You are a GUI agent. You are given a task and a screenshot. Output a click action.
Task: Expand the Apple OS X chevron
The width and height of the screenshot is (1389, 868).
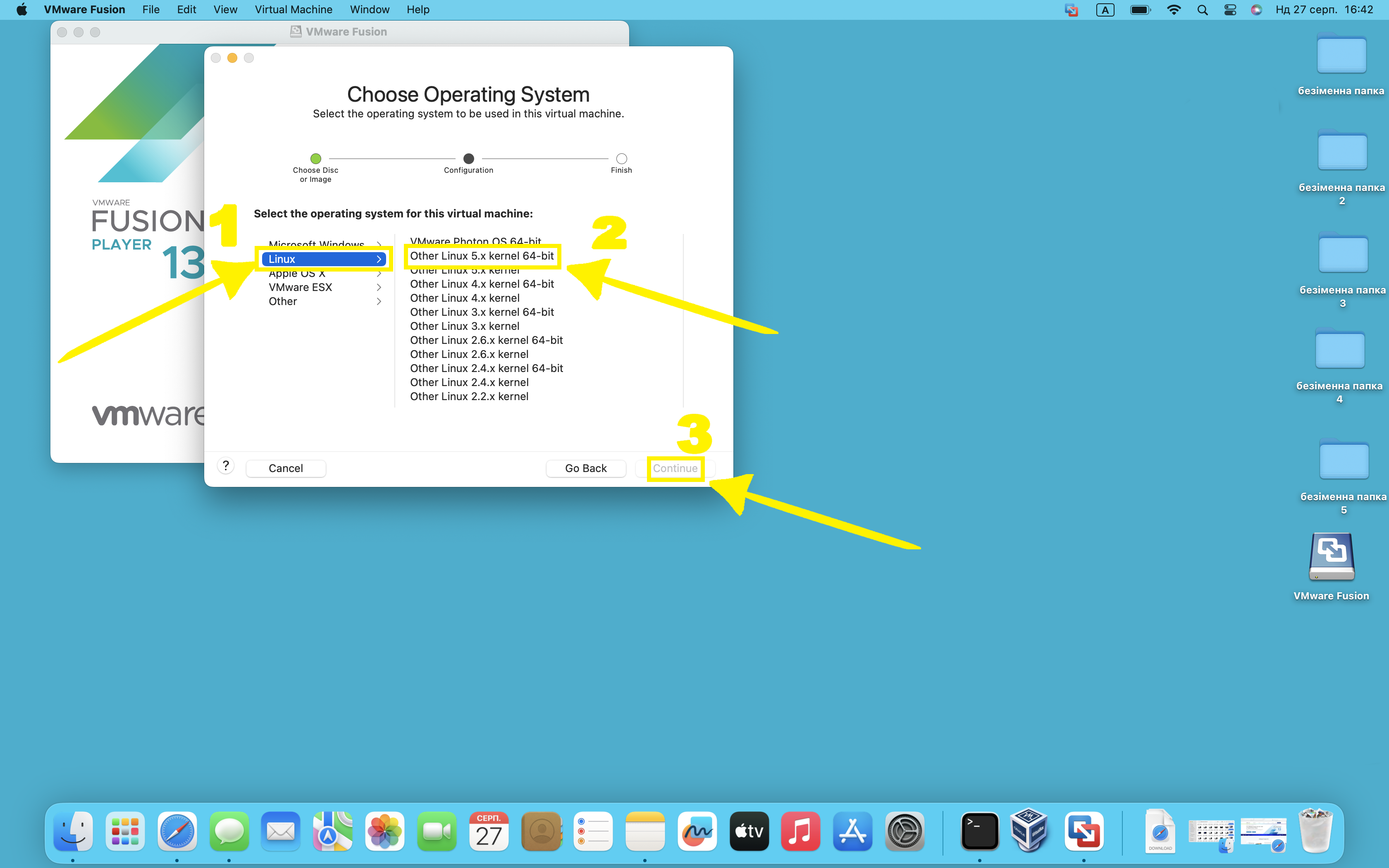pyautogui.click(x=379, y=273)
